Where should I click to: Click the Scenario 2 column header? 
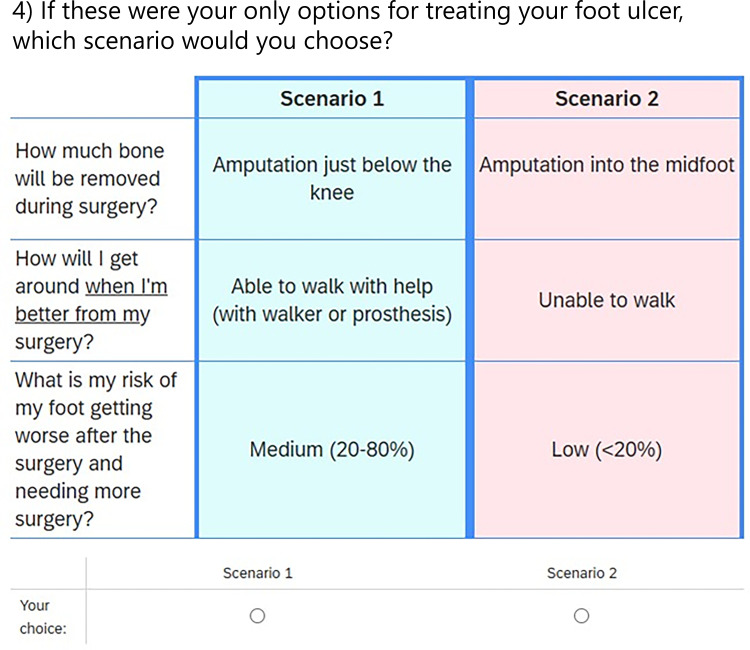[607, 99]
